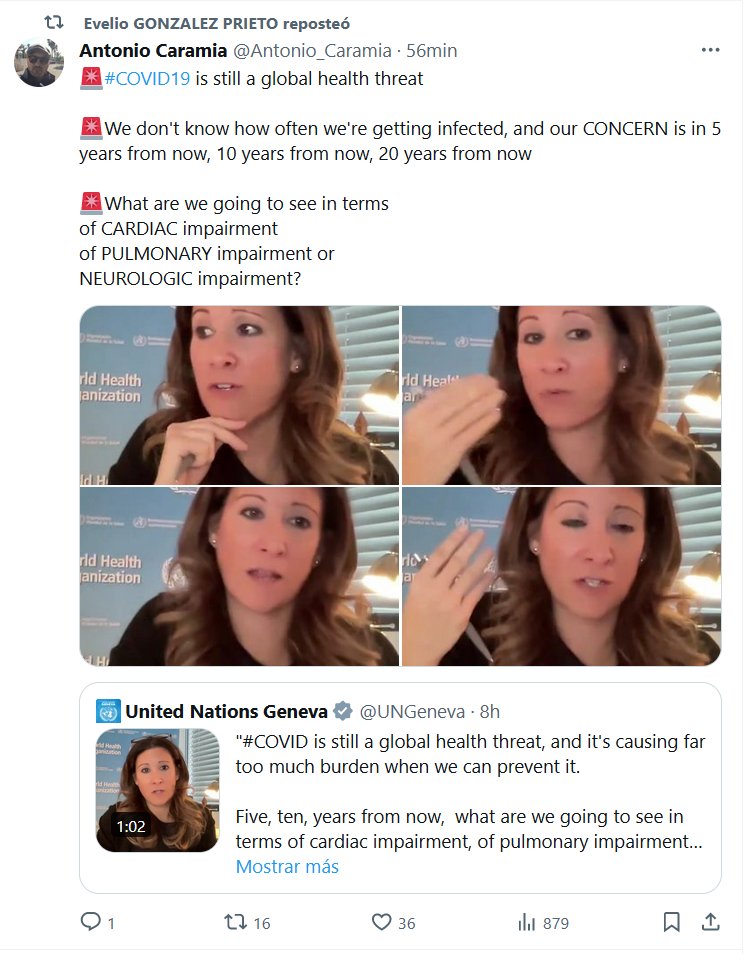Click the verified badge next to United Nations Geneva
This screenshot has height=954, width=752.
coord(343,711)
